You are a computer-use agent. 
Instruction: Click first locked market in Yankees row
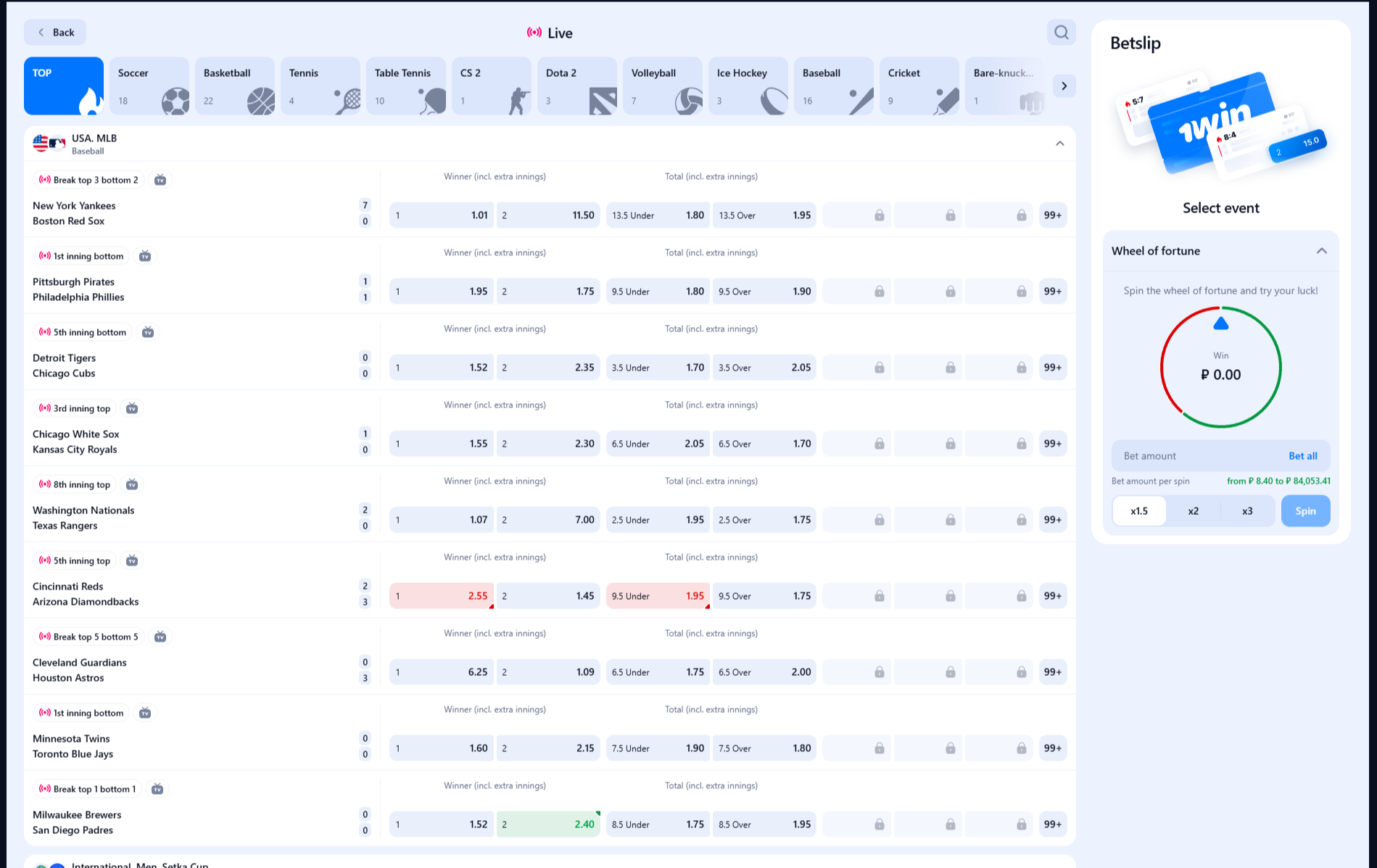click(x=856, y=215)
